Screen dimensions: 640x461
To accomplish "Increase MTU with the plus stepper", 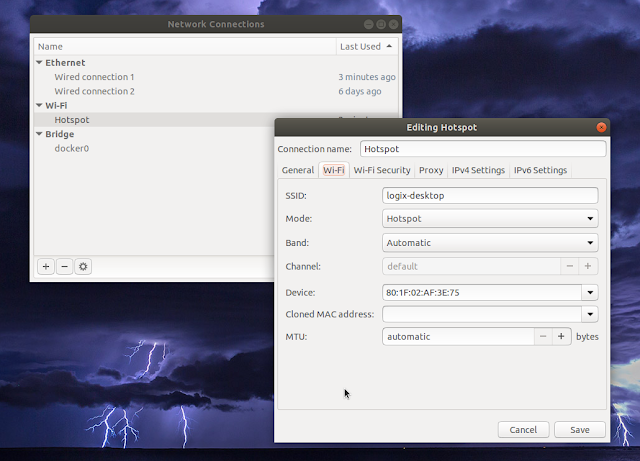I will point(562,337).
